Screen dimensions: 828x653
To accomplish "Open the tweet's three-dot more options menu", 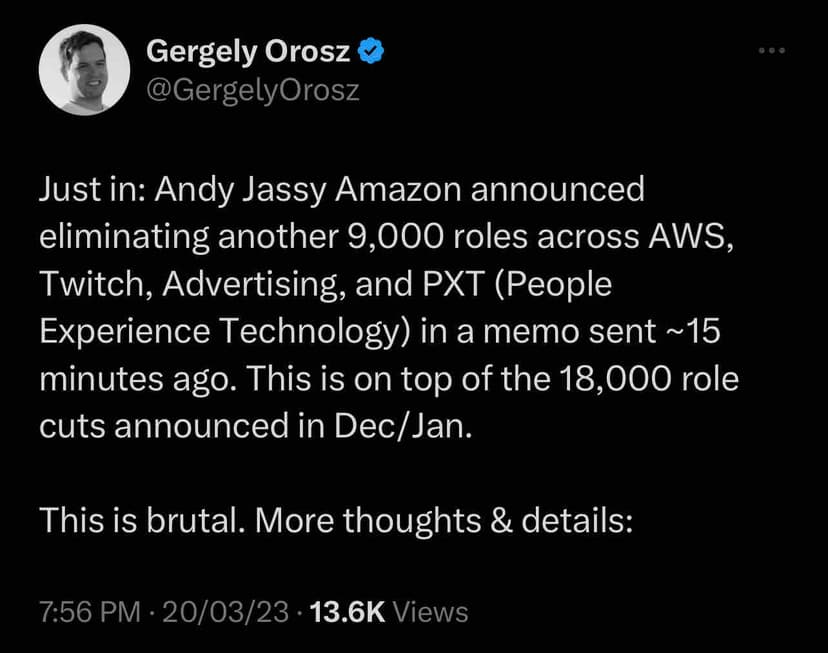I will (x=772, y=51).
